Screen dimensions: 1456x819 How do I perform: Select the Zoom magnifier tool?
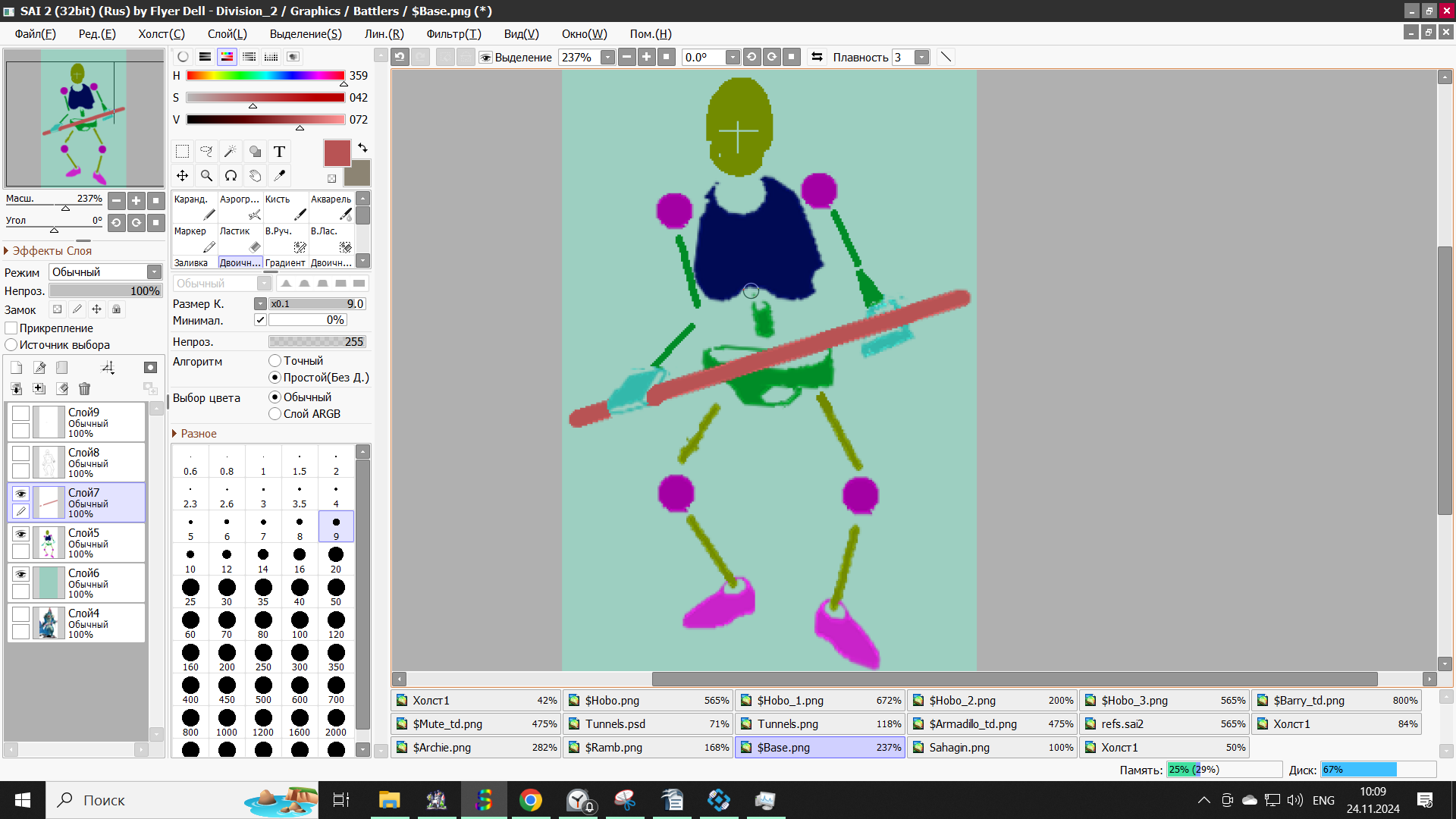pos(206,175)
